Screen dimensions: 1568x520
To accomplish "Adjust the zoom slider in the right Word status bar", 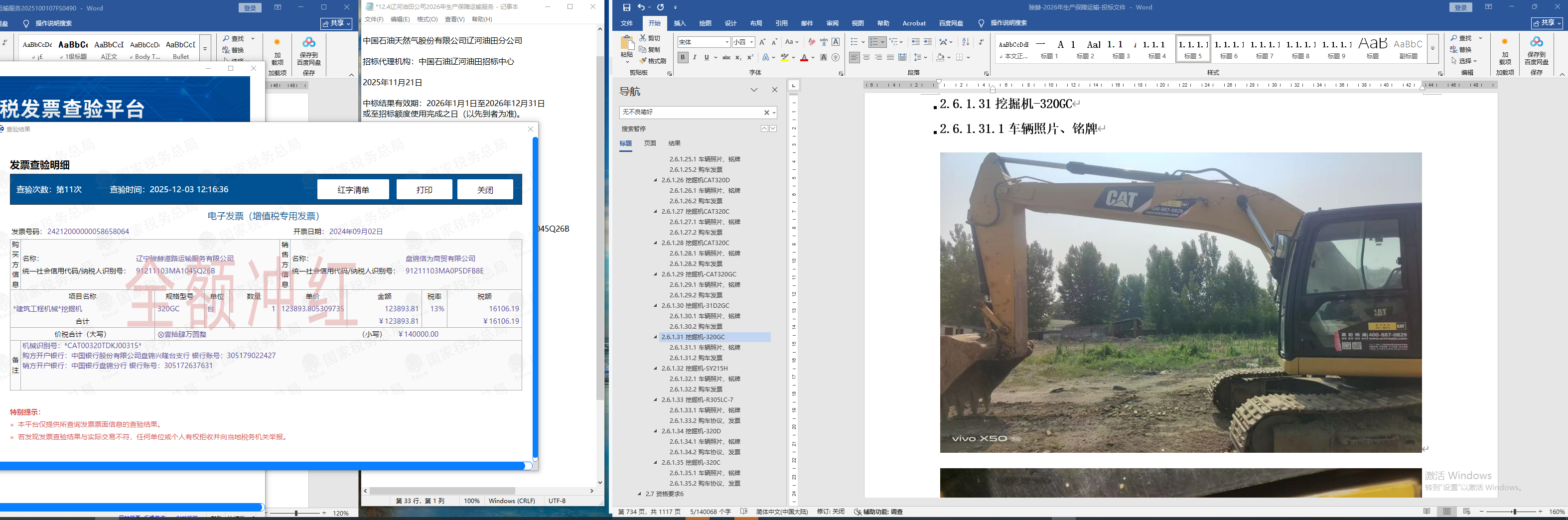I will (1514, 512).
